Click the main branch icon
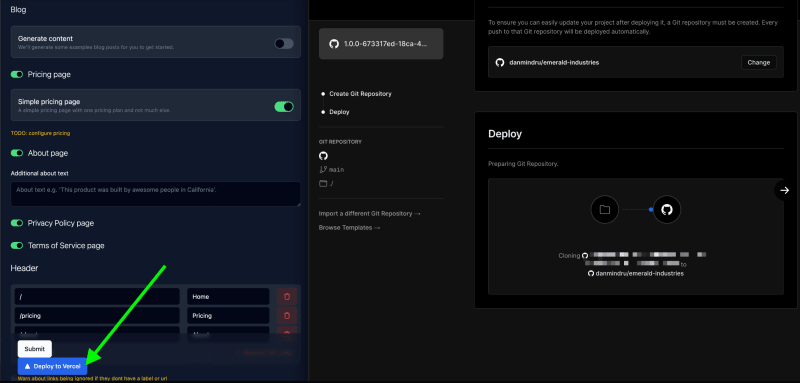 pyautogui.click(x=322, y=169)
